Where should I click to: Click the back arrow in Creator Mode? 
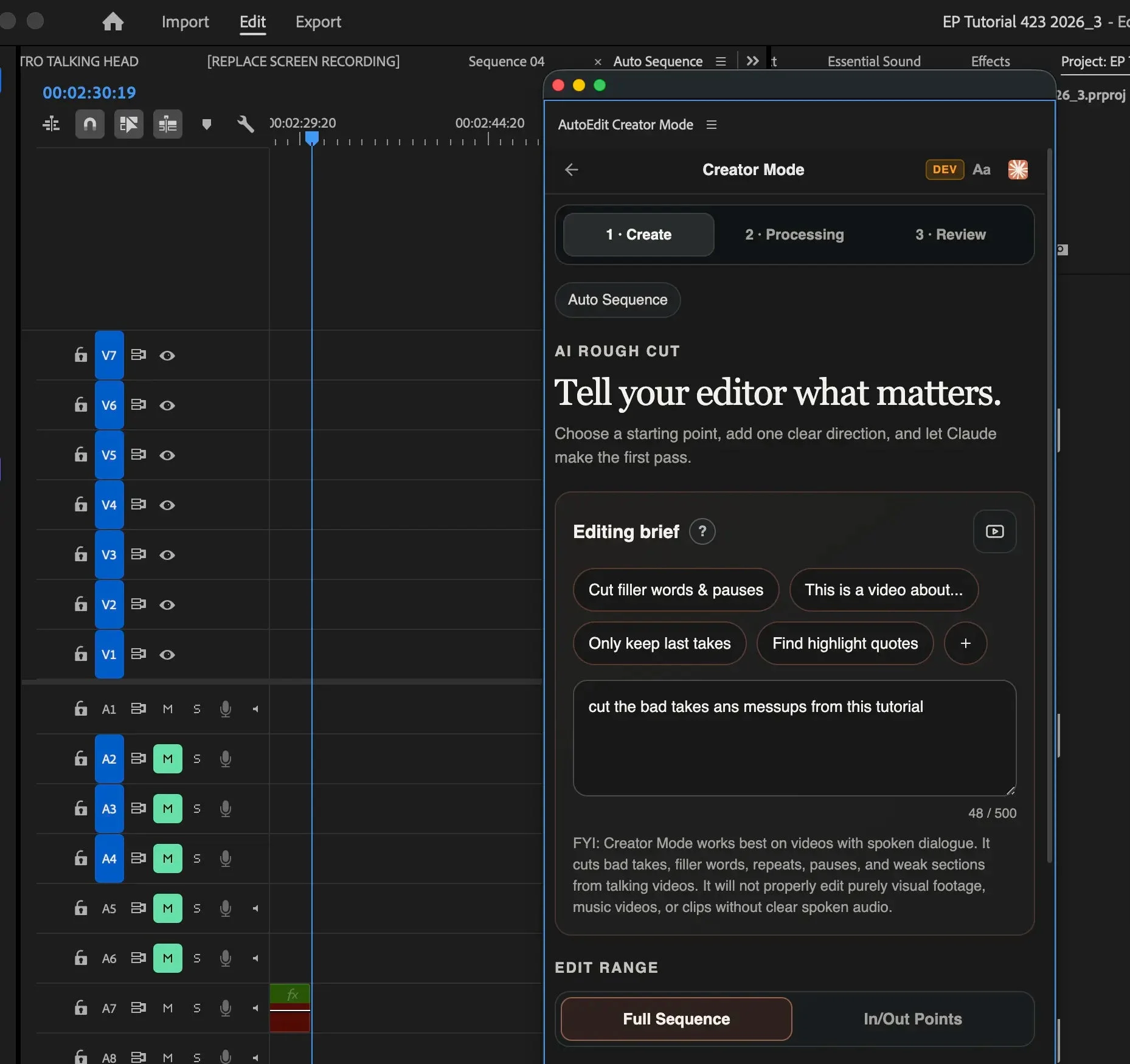point(571,170)
